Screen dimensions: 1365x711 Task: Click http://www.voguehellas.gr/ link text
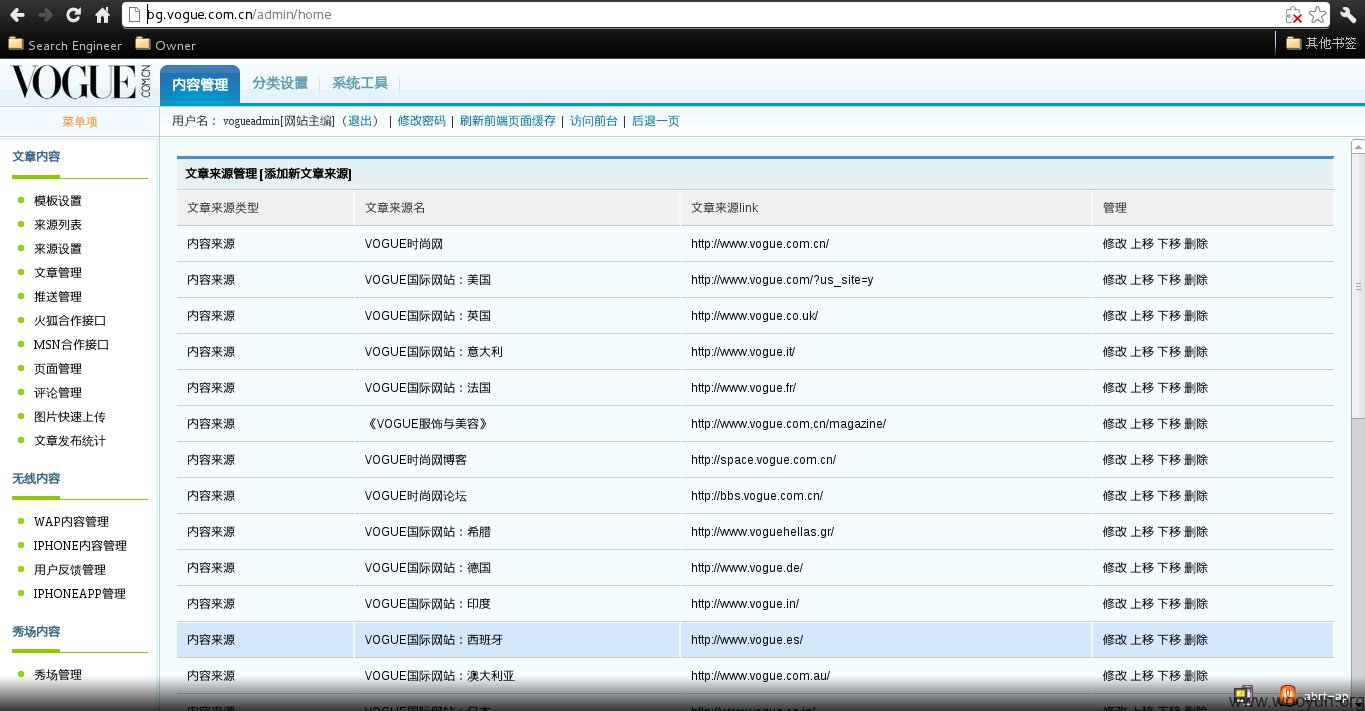(762, 532)
